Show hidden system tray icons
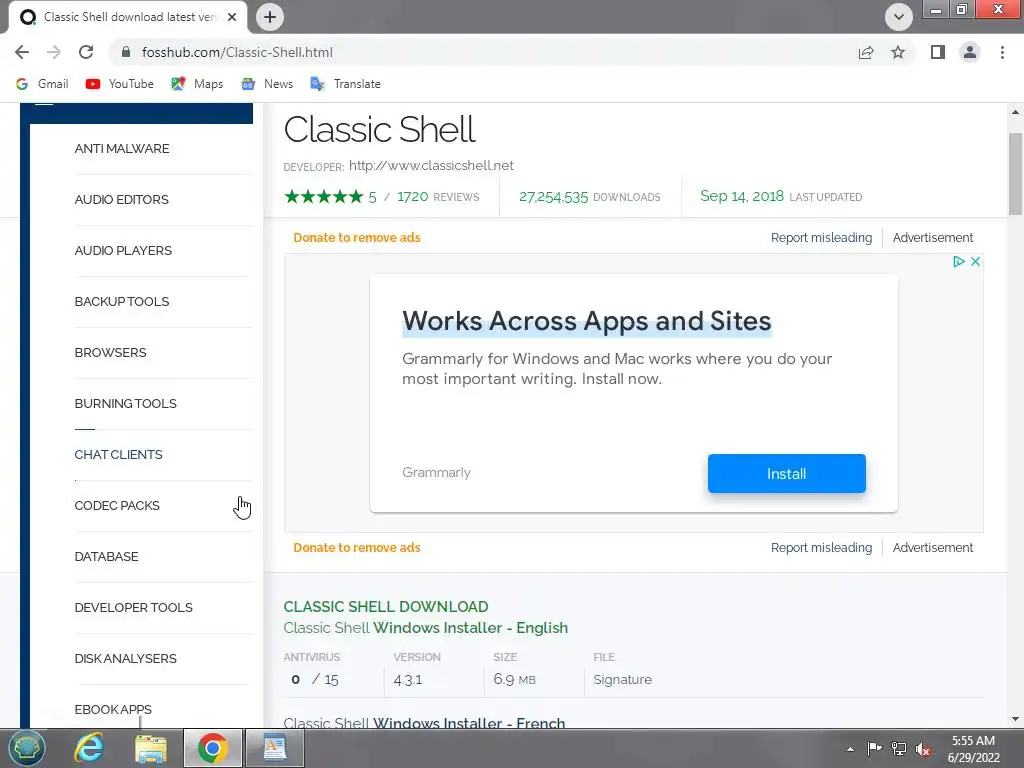 click(850, 749)
